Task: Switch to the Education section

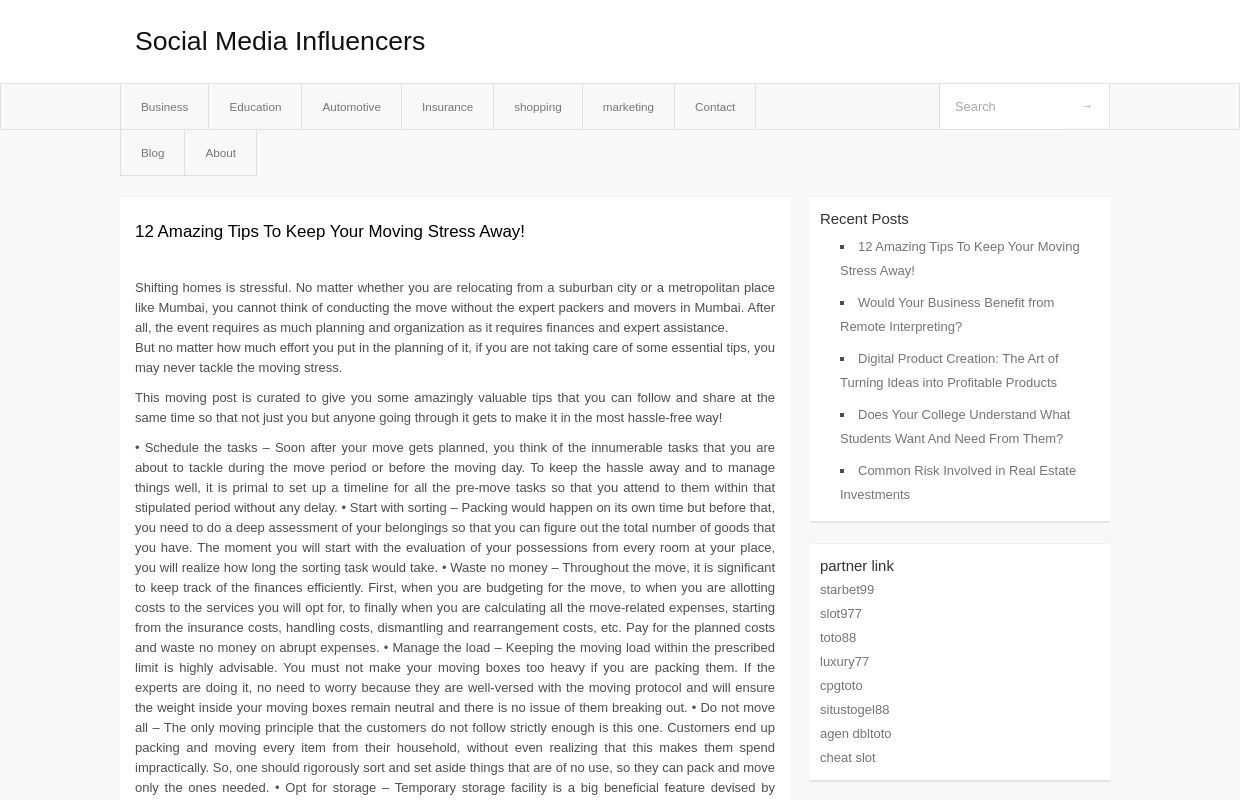Action: point(255,106)
